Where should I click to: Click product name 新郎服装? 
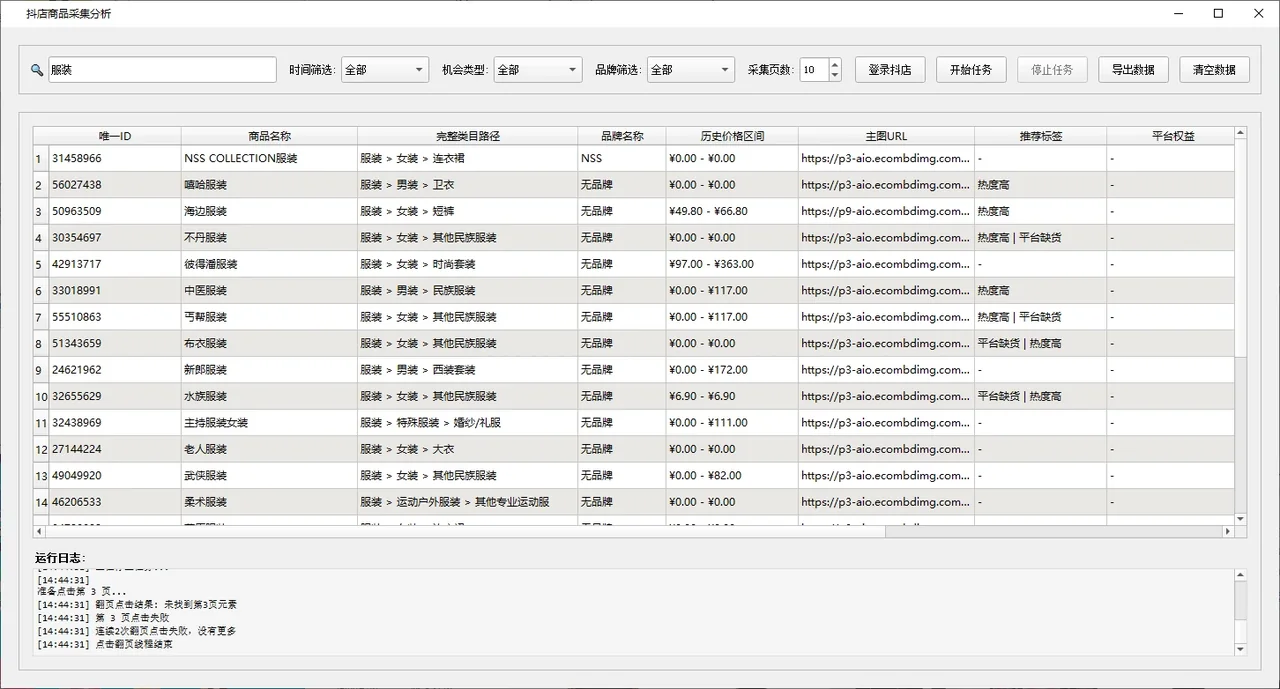click(269, 370)
